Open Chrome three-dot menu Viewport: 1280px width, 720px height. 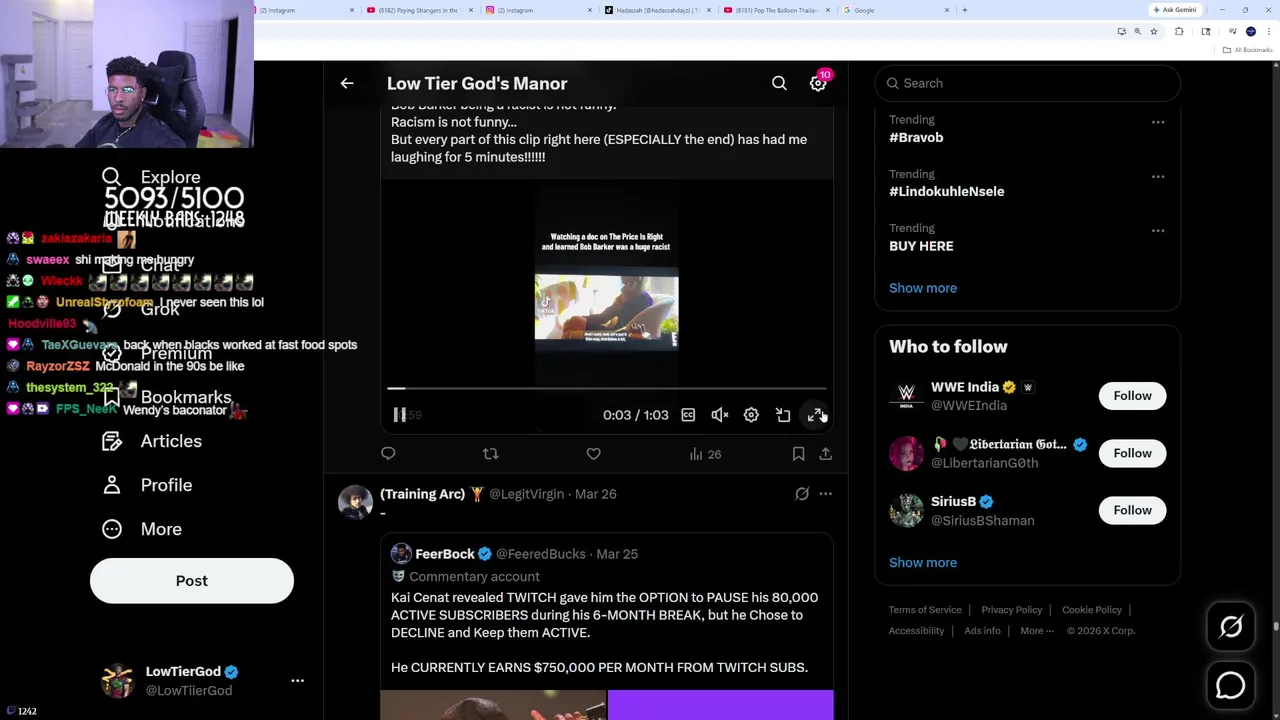(x=1269, y=32)
